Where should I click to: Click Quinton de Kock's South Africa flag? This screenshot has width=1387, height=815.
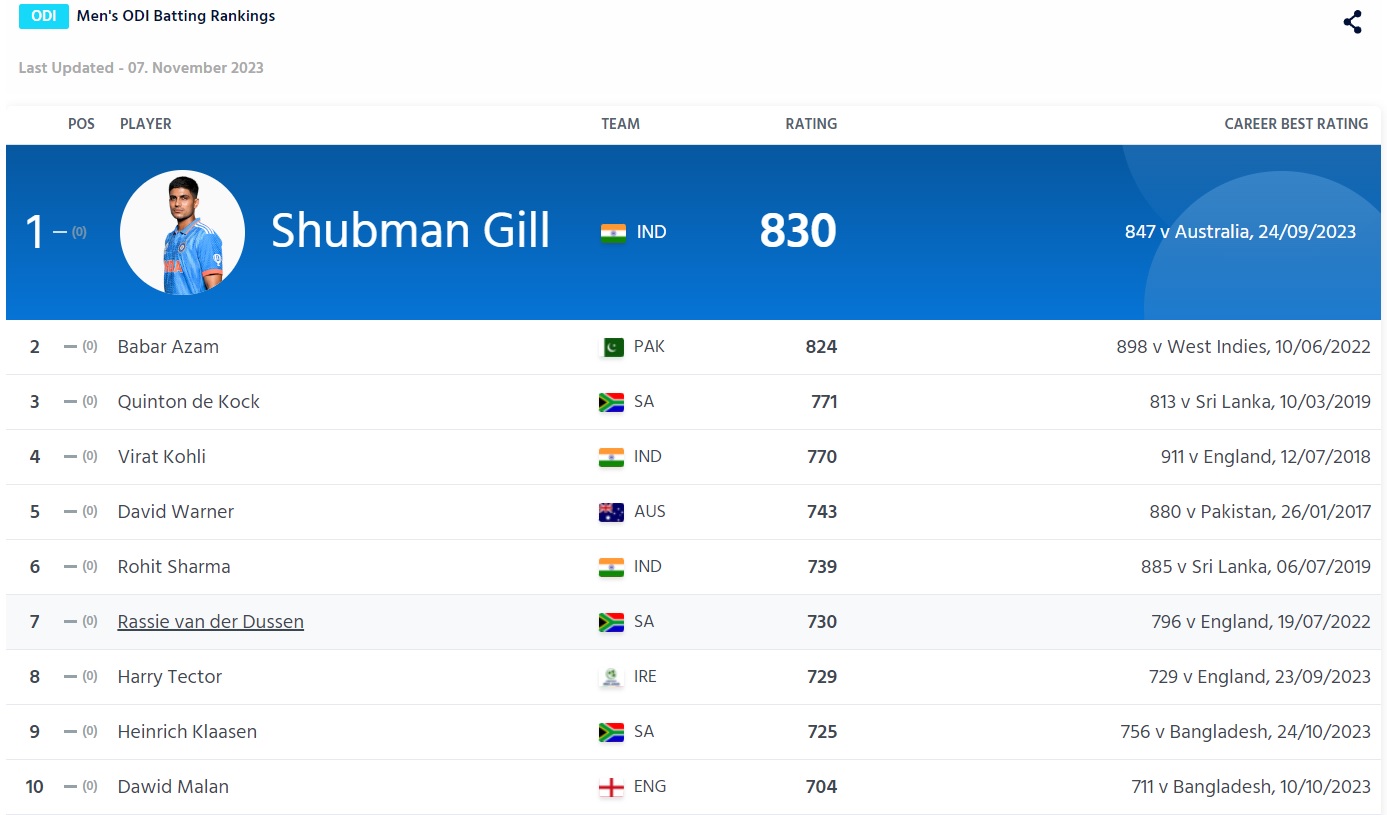pyautogui.click(x=611, y=402)
